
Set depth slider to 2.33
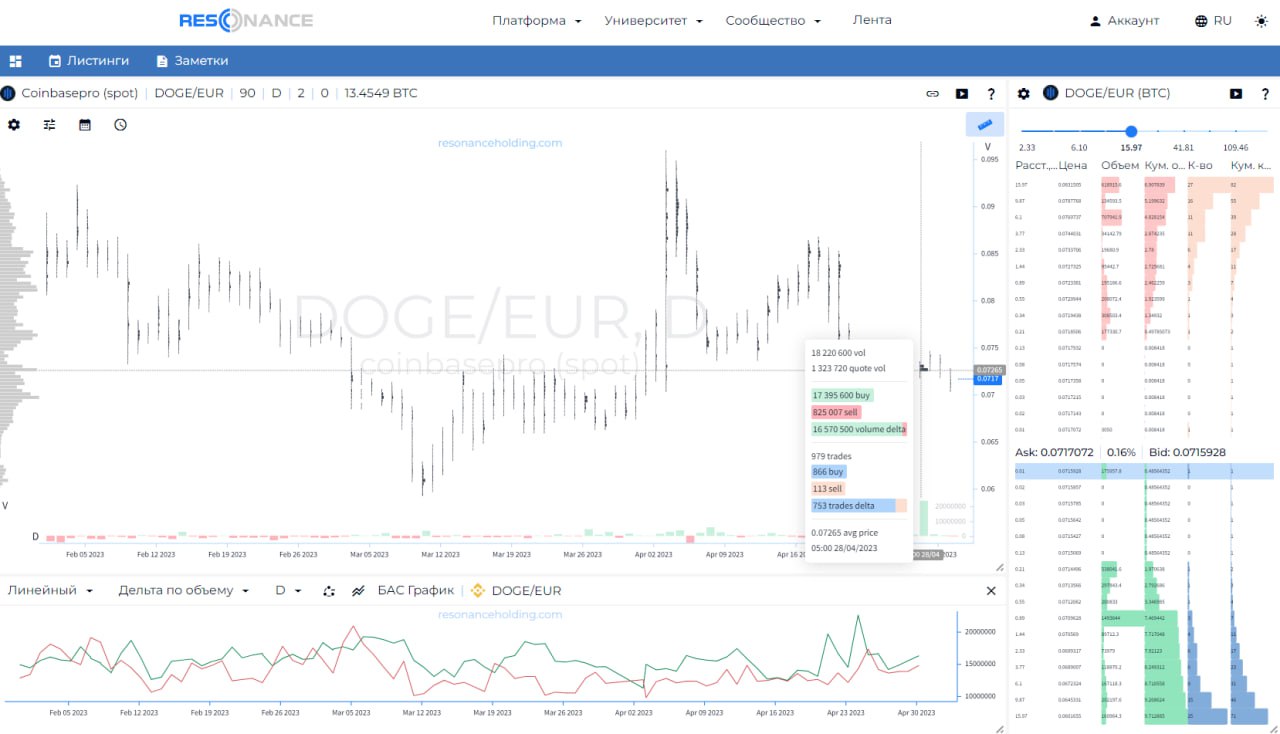1026,148
